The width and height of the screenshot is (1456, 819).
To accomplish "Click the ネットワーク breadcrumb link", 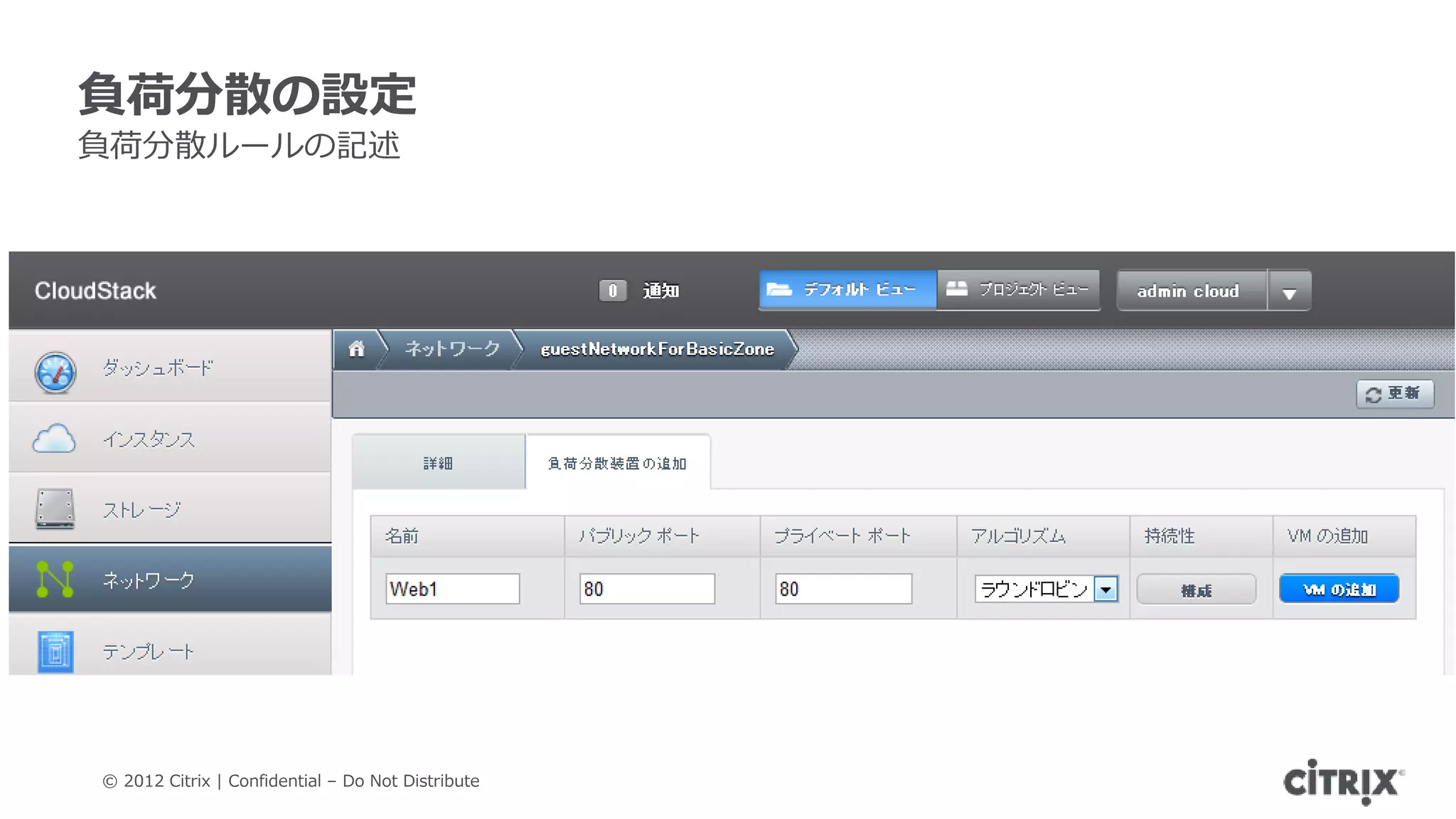I will [452, 349].
